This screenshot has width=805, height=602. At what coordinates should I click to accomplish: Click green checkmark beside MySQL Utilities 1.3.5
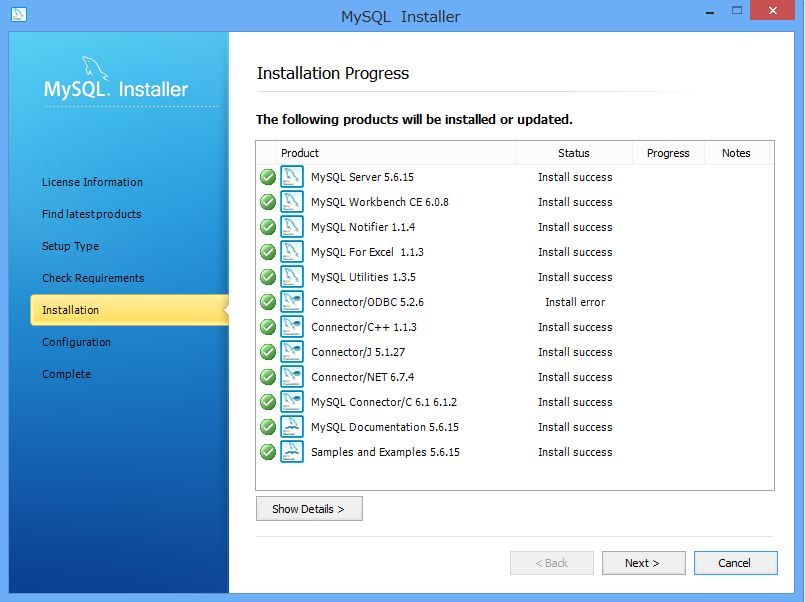(x=268, y=277)
